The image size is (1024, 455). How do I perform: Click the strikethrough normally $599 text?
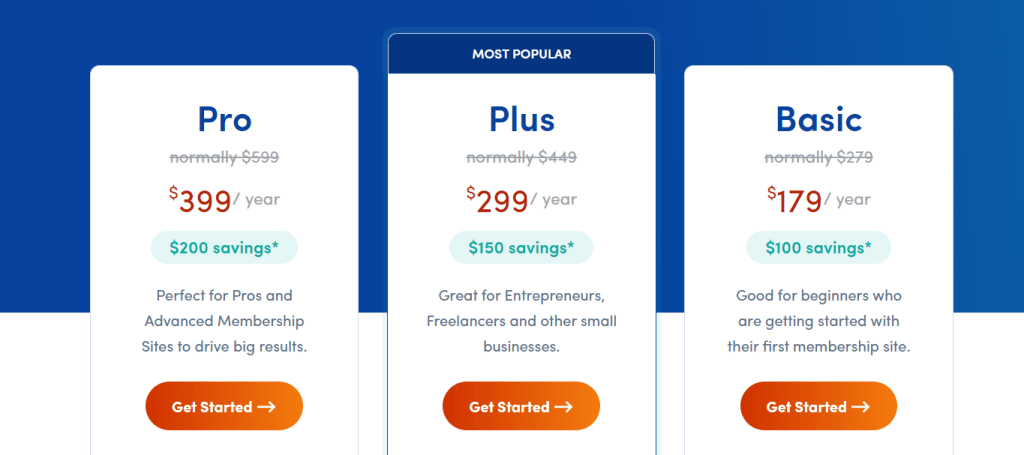click(224, 157)
